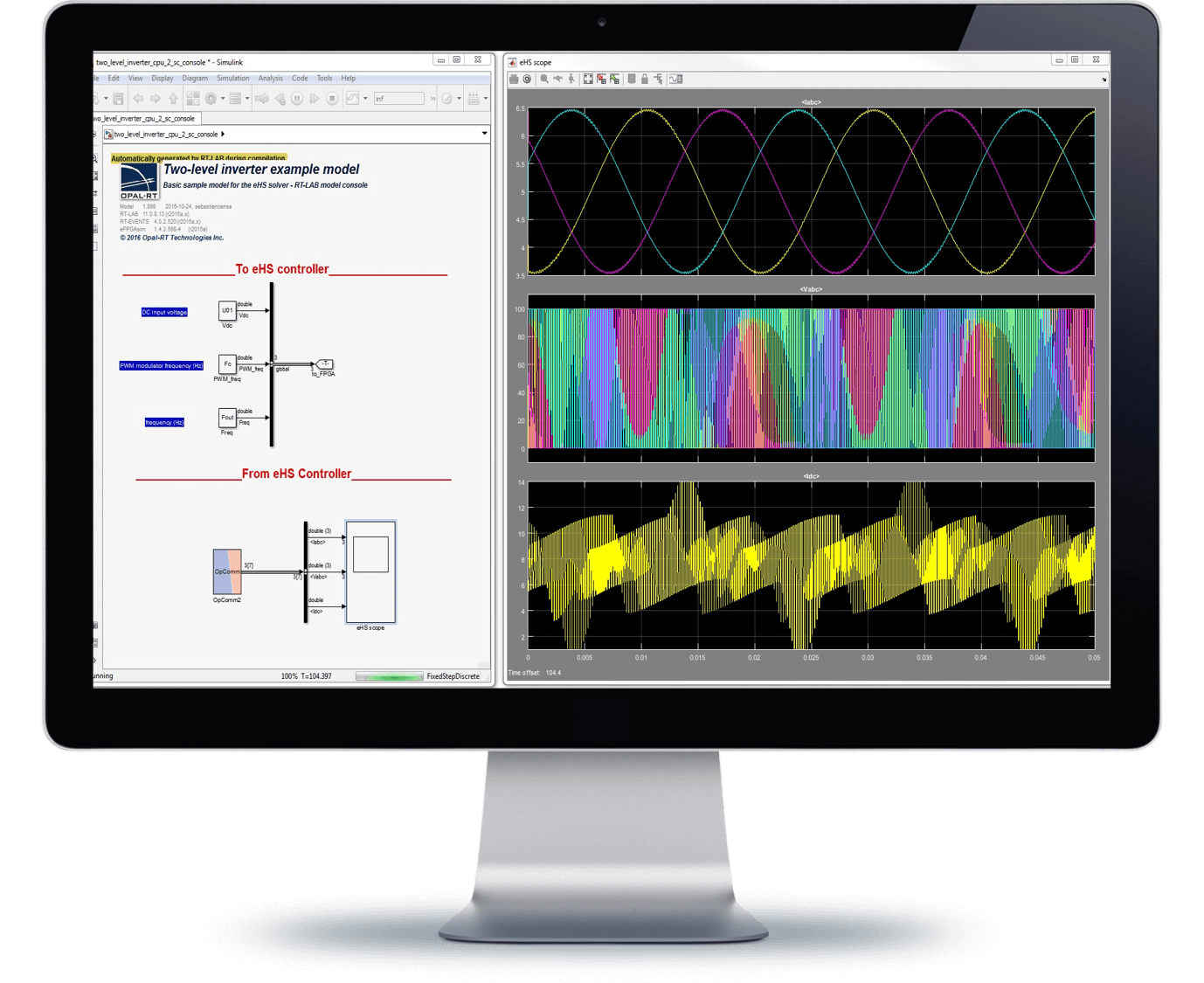1204x983 pixels.
Task: Click the scope toolbar dock arrow
Action: tap(1104, 80)
